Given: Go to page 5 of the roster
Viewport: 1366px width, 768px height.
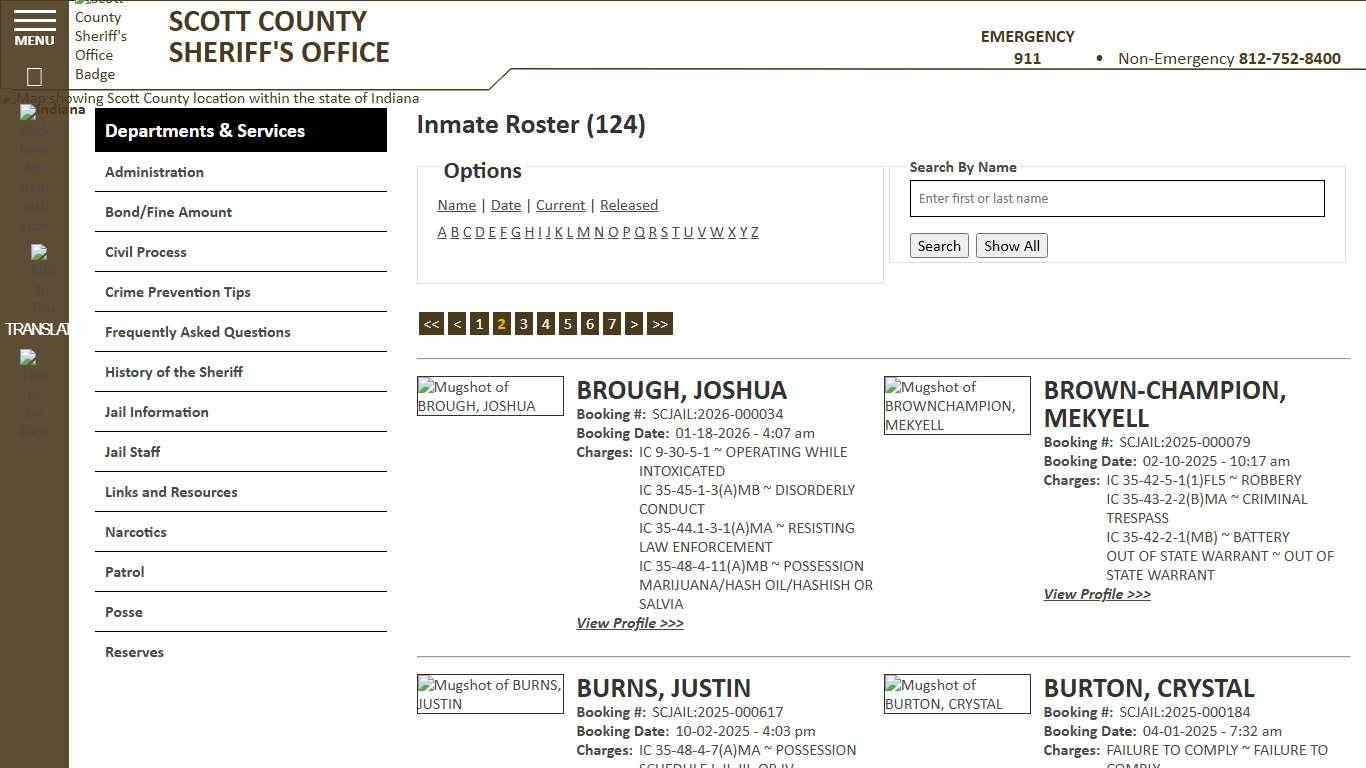Looking at the screenshot, I should tap(567, 323).
